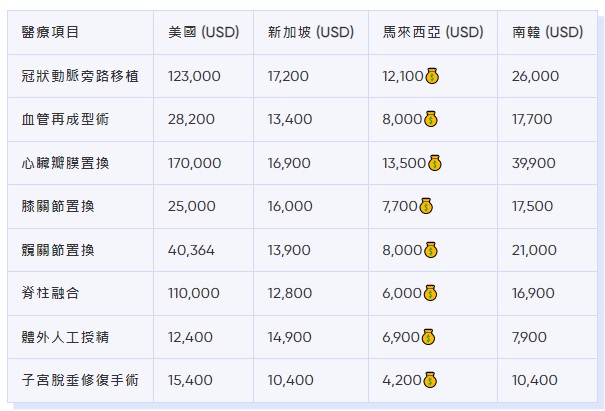Select the 39,900 value in 南韓 column
Image resolution: width=605 pixels, height=411 pixels.
click(533, 163)
